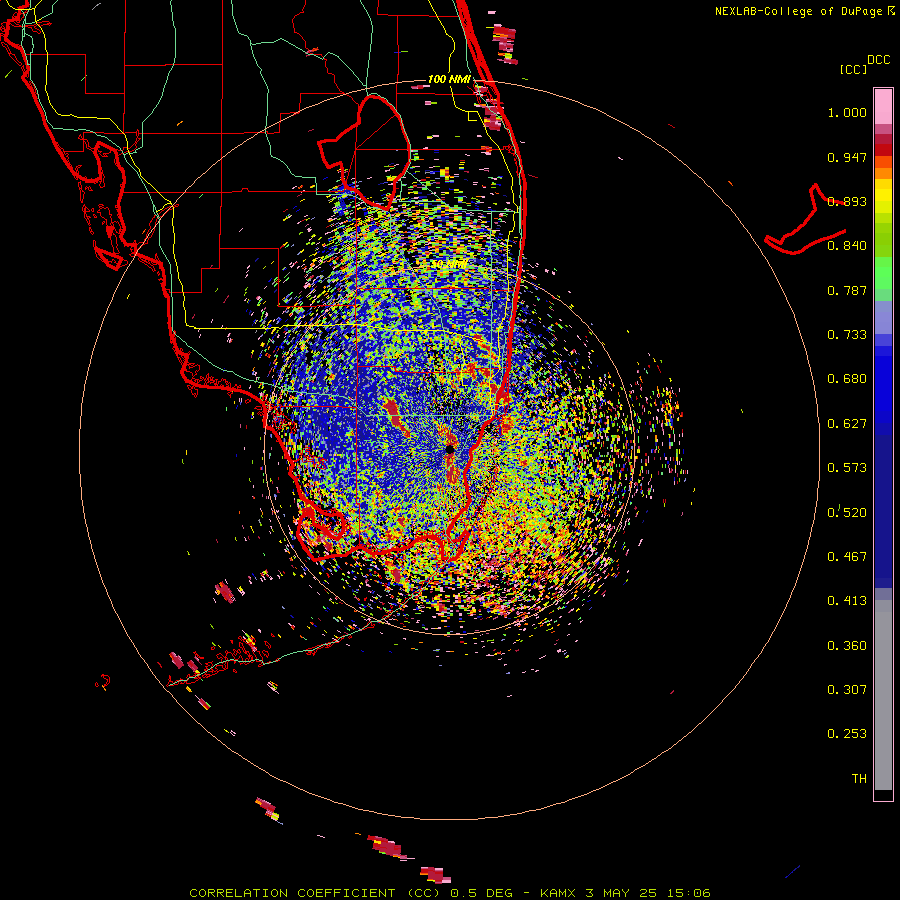Click the 100 NMI range ring label

(x=449, y=79)
